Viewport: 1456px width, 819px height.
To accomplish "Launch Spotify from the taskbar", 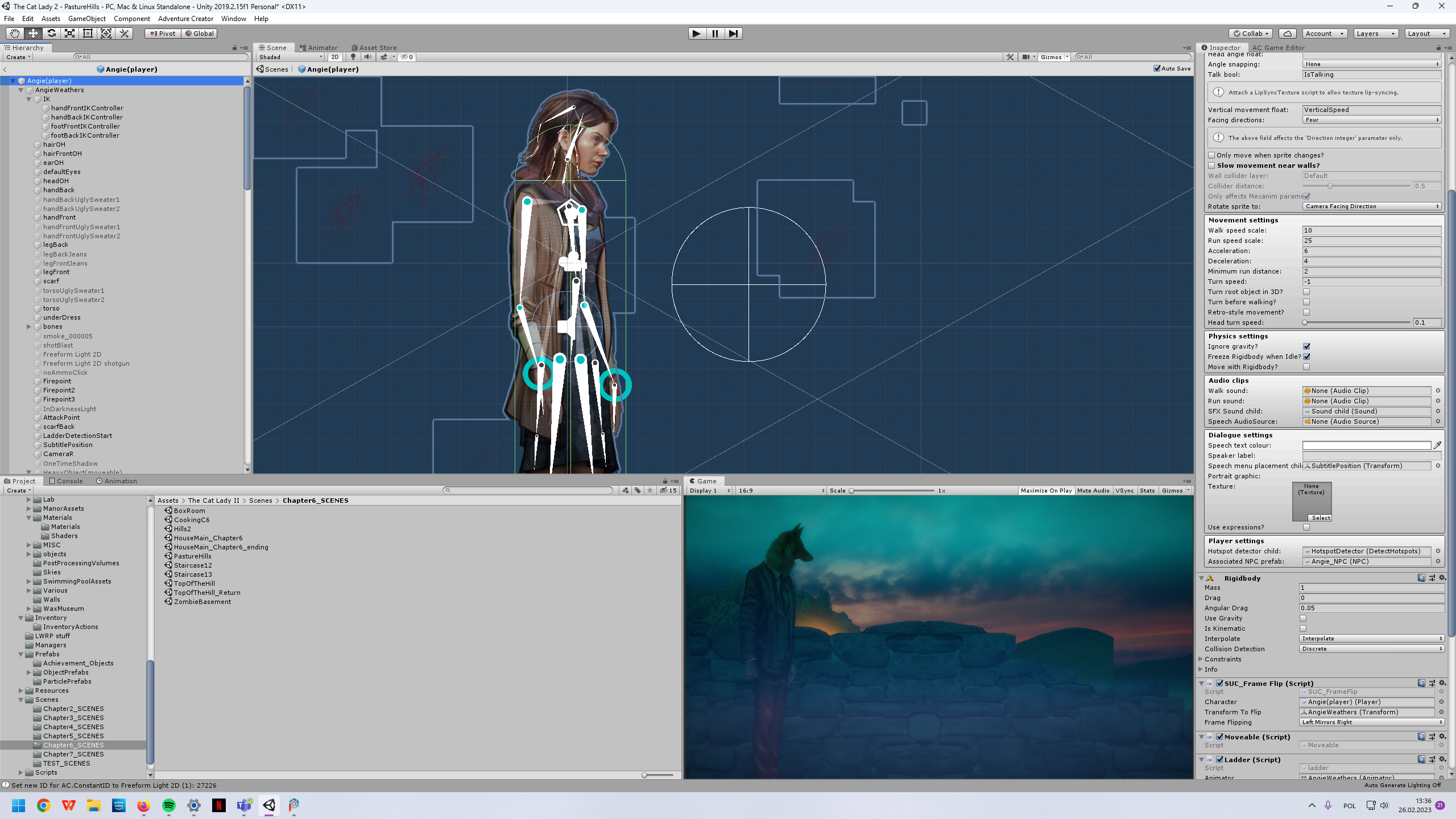I will coord(169,805).
